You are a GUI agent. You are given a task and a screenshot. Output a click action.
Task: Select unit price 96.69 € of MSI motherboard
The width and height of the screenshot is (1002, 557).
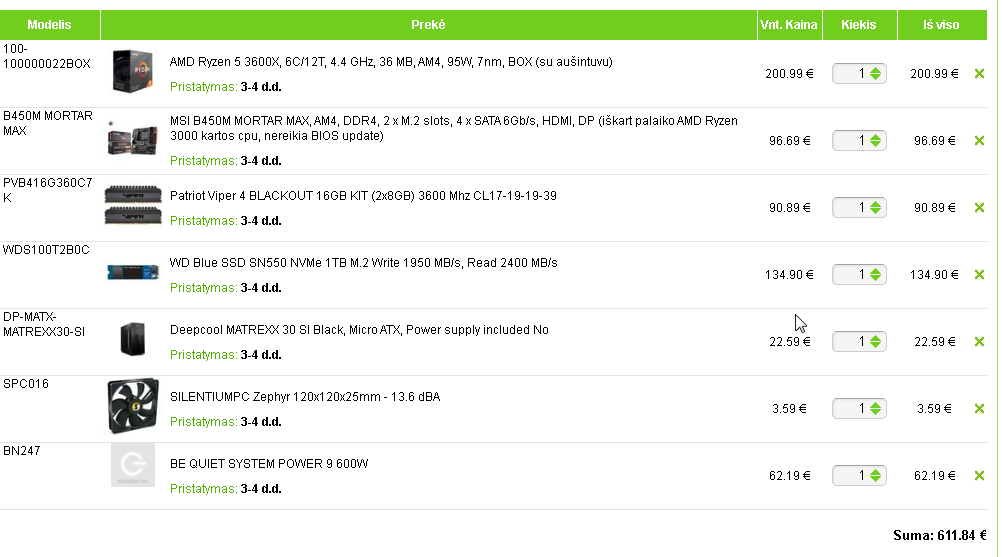(x=789, y=141)
